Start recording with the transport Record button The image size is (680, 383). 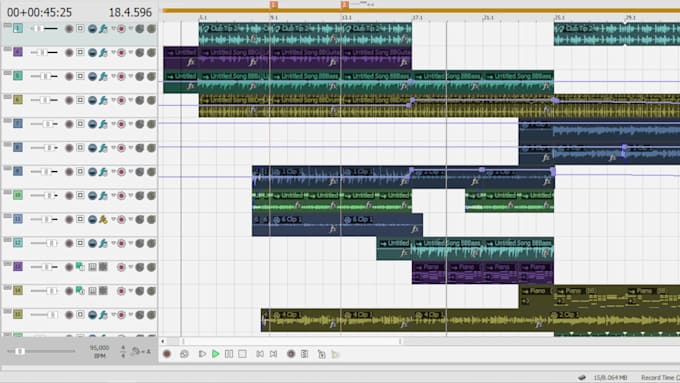(x=167, y=354)
